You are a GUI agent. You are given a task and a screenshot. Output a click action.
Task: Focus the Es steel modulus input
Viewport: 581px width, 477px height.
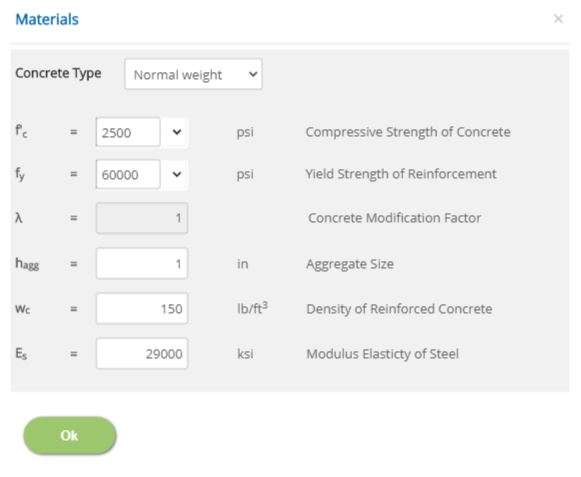pyautogui.click(x=142, y=354)
